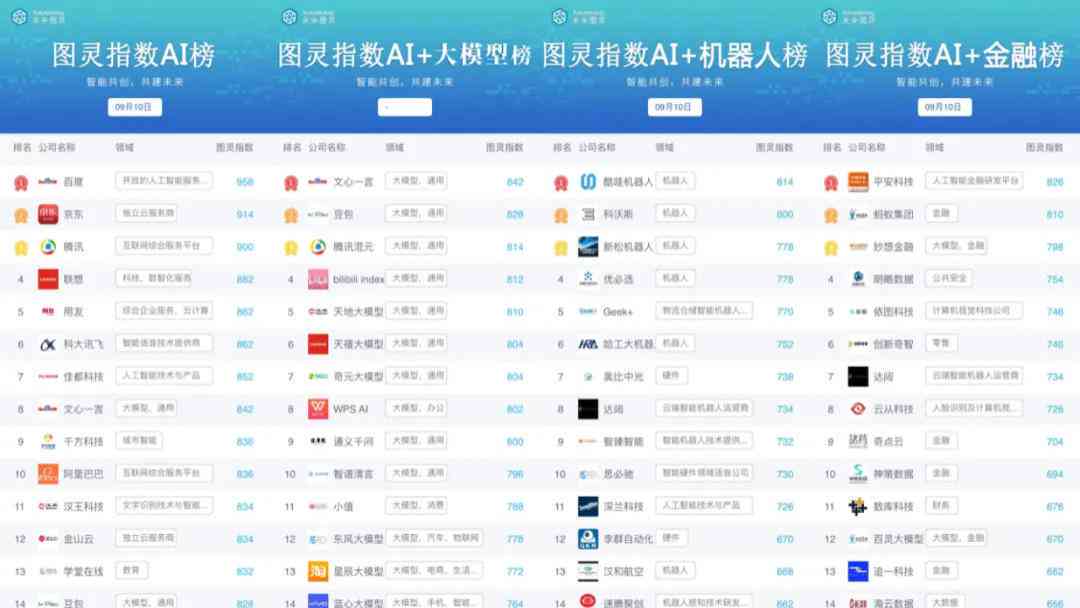Viewport: 1080px width, 608px height.
Task: Select company name 佳都科技
Action: (x=83, y=377)
